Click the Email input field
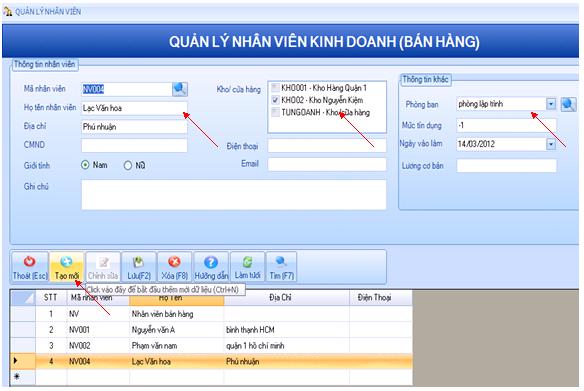 coord(327,164)
